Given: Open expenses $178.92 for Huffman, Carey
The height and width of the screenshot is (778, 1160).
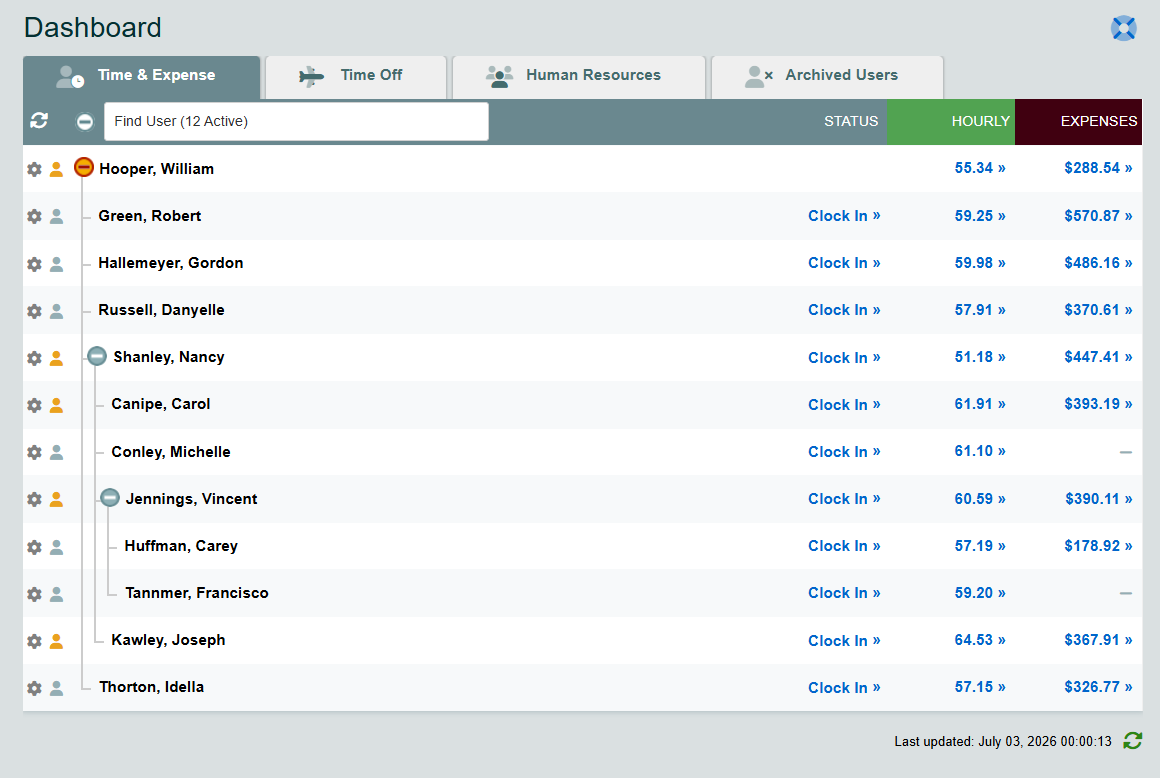Looking at the screenshot, I should (1098, 546).
